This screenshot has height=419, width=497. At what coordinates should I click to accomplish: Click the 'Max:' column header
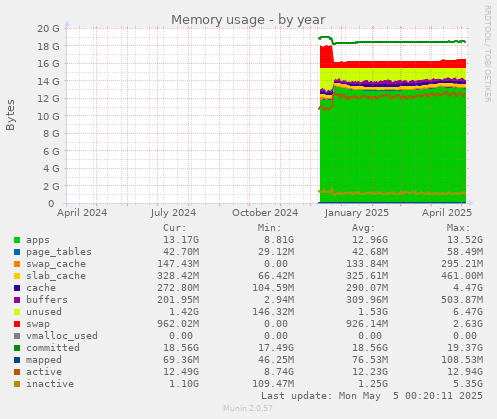pyautogui.click(x=458, y=228)
